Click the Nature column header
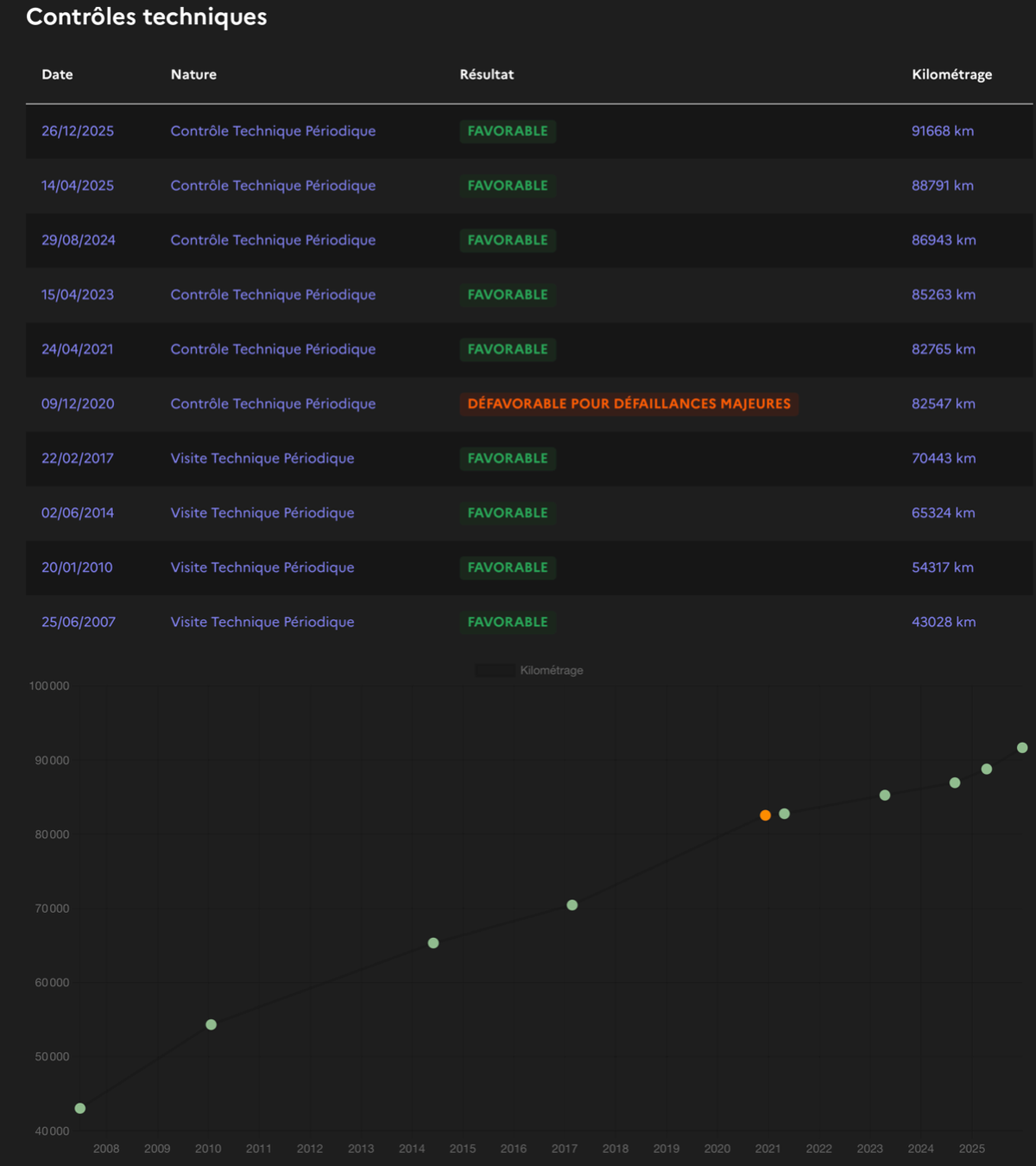The image size is (1036, 1166). point(193,74)
